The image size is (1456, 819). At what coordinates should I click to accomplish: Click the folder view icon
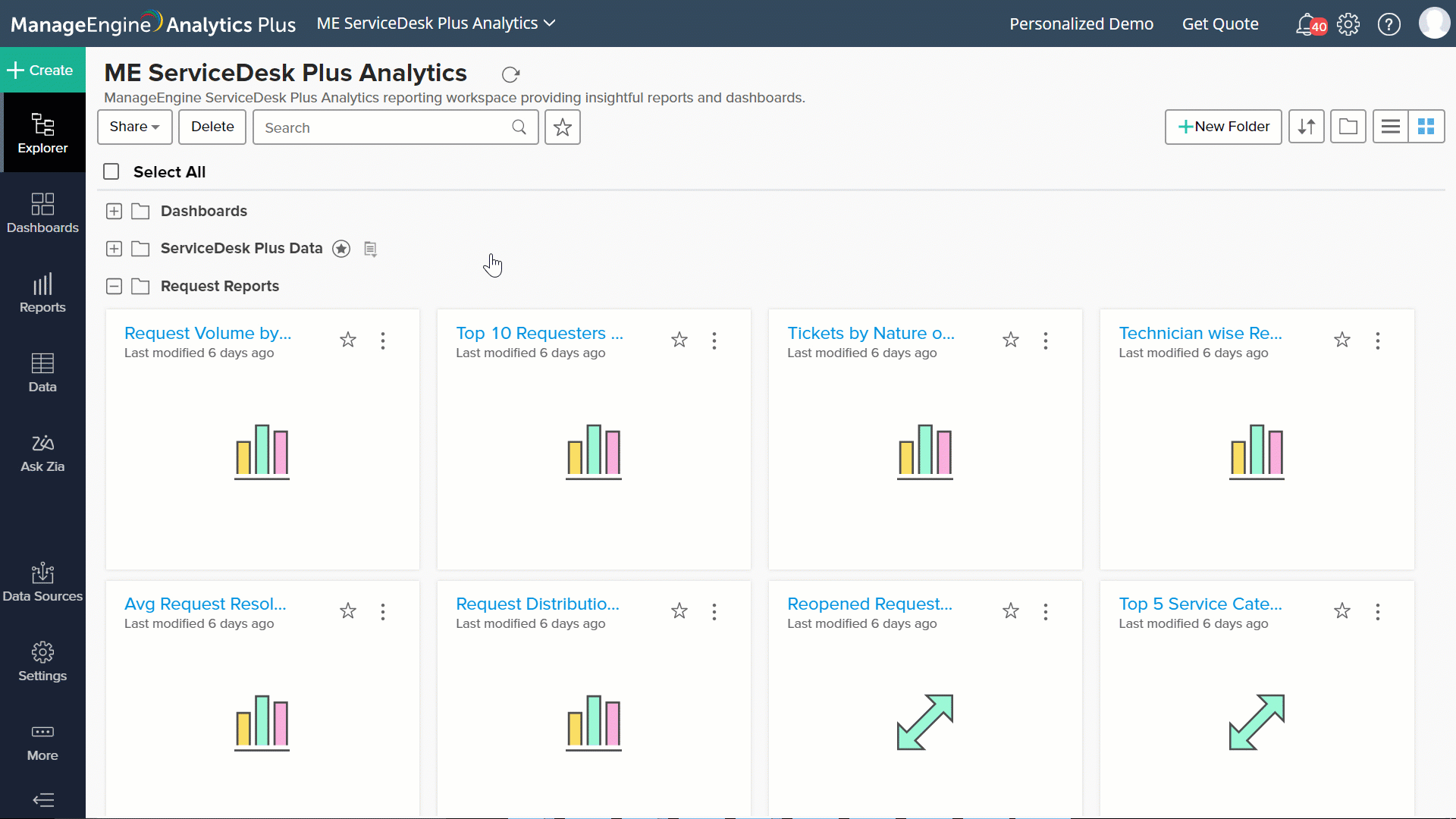pyautogui.click(x=1348, y=127)
